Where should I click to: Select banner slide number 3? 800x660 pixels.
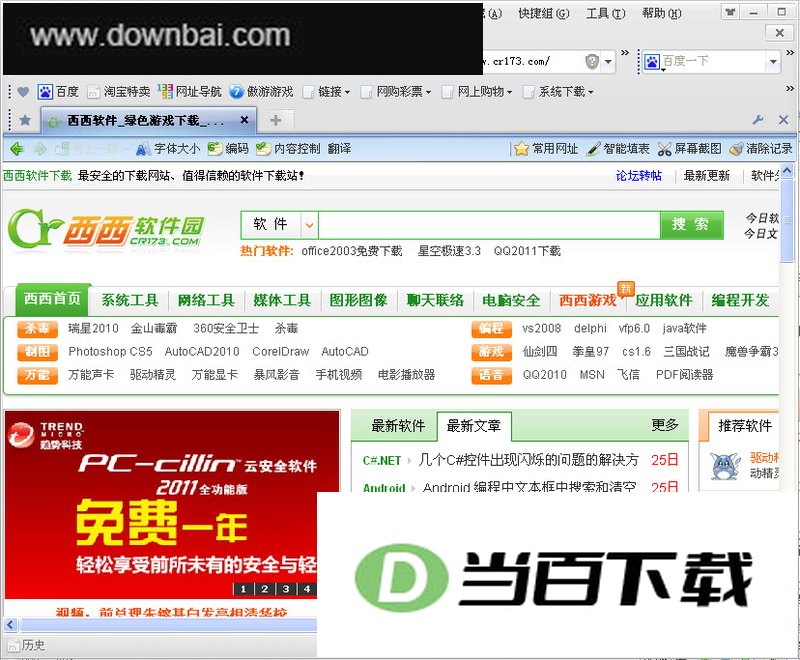[286, 589]
